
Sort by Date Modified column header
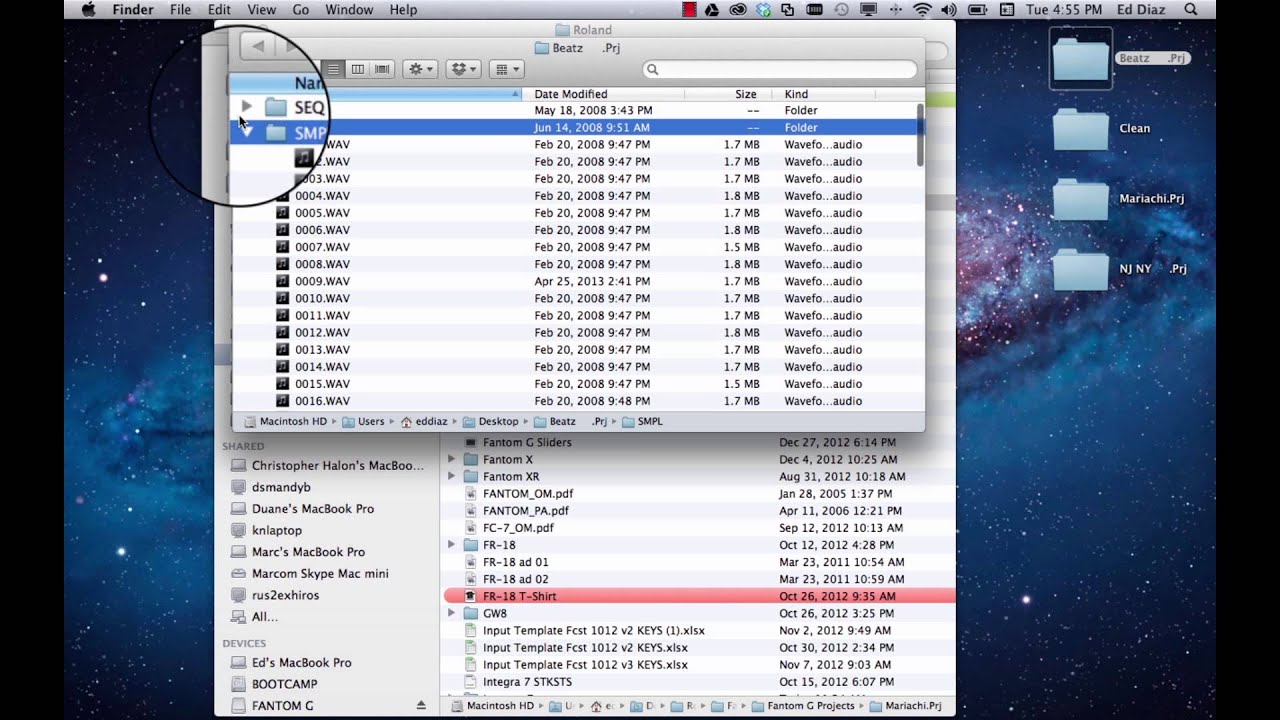(x=603, y=94)
